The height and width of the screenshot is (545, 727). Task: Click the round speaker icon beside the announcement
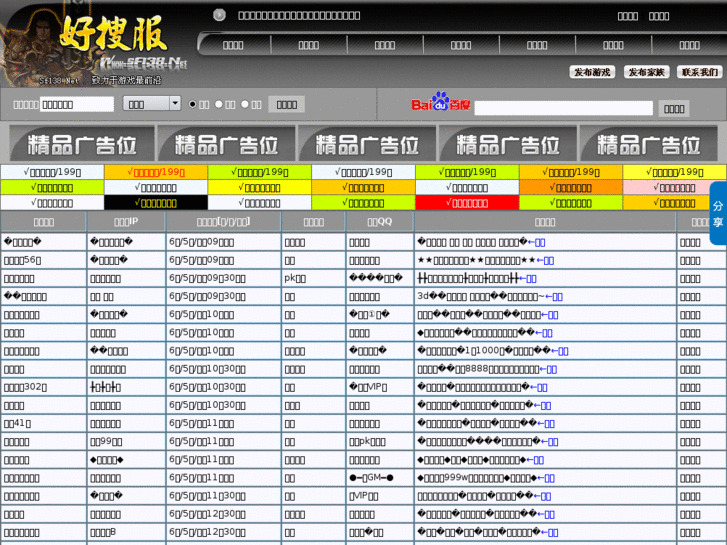point(219,15)
